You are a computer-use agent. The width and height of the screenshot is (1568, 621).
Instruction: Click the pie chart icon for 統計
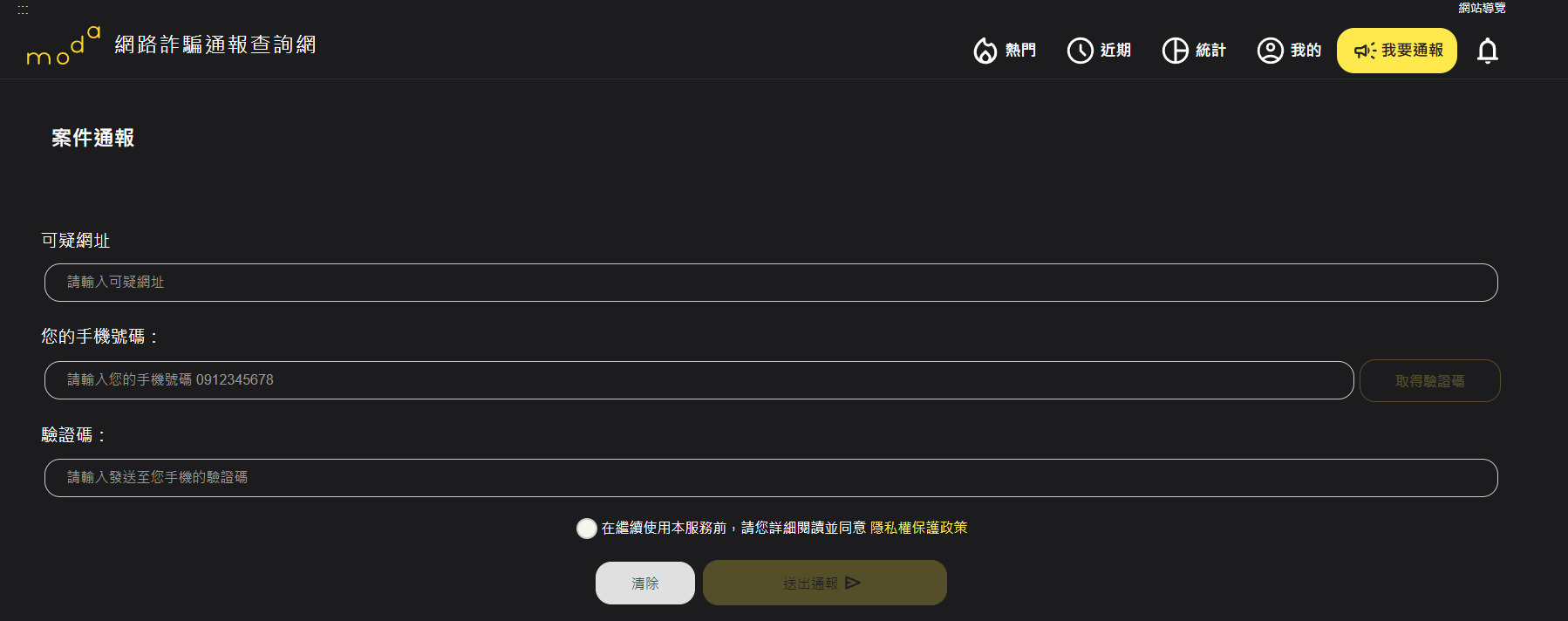(x=1175, y=51)
